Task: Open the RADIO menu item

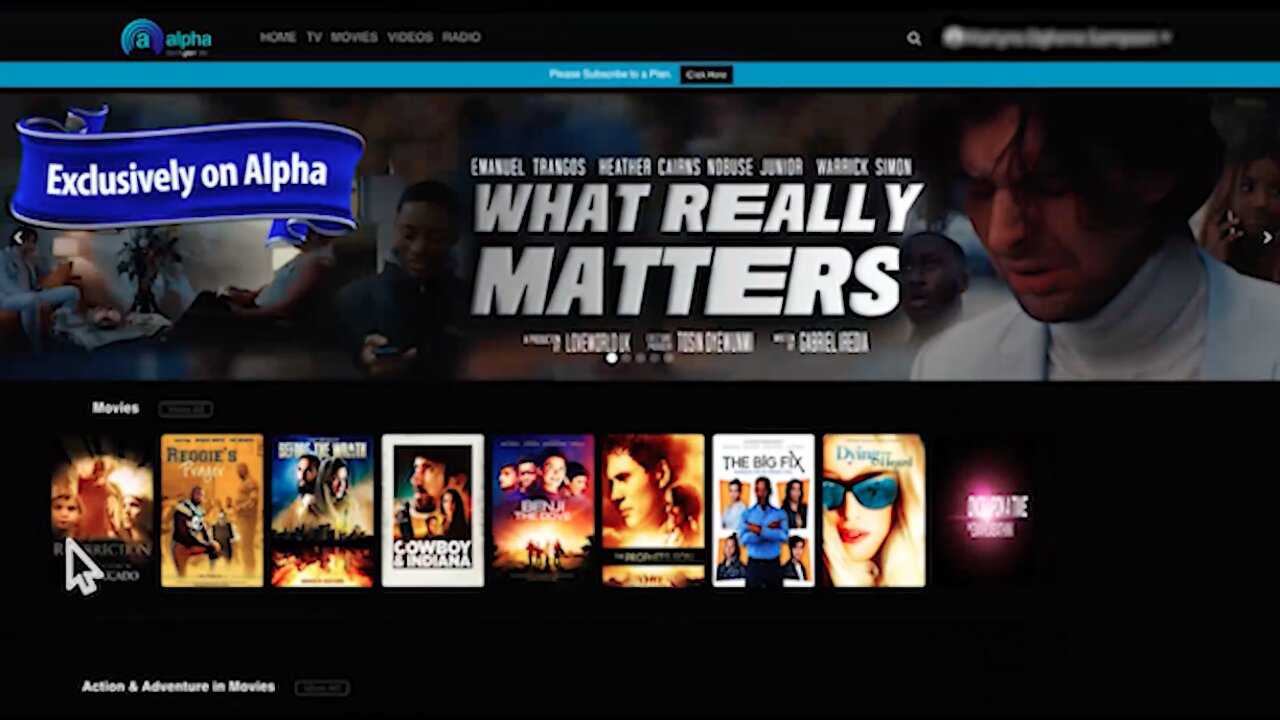Action: click(x=462, y=37)
